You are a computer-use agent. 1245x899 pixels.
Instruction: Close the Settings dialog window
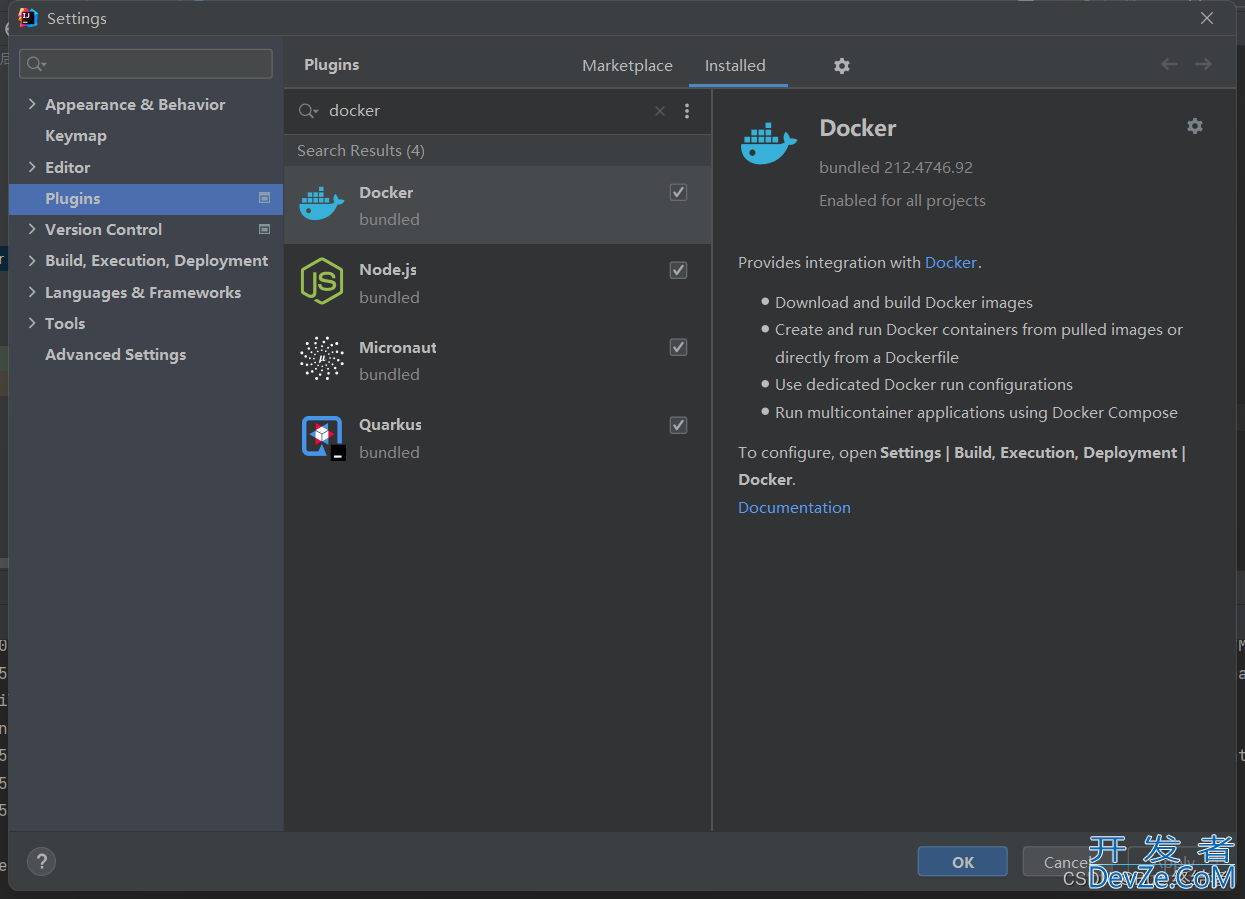[1207, 18]
